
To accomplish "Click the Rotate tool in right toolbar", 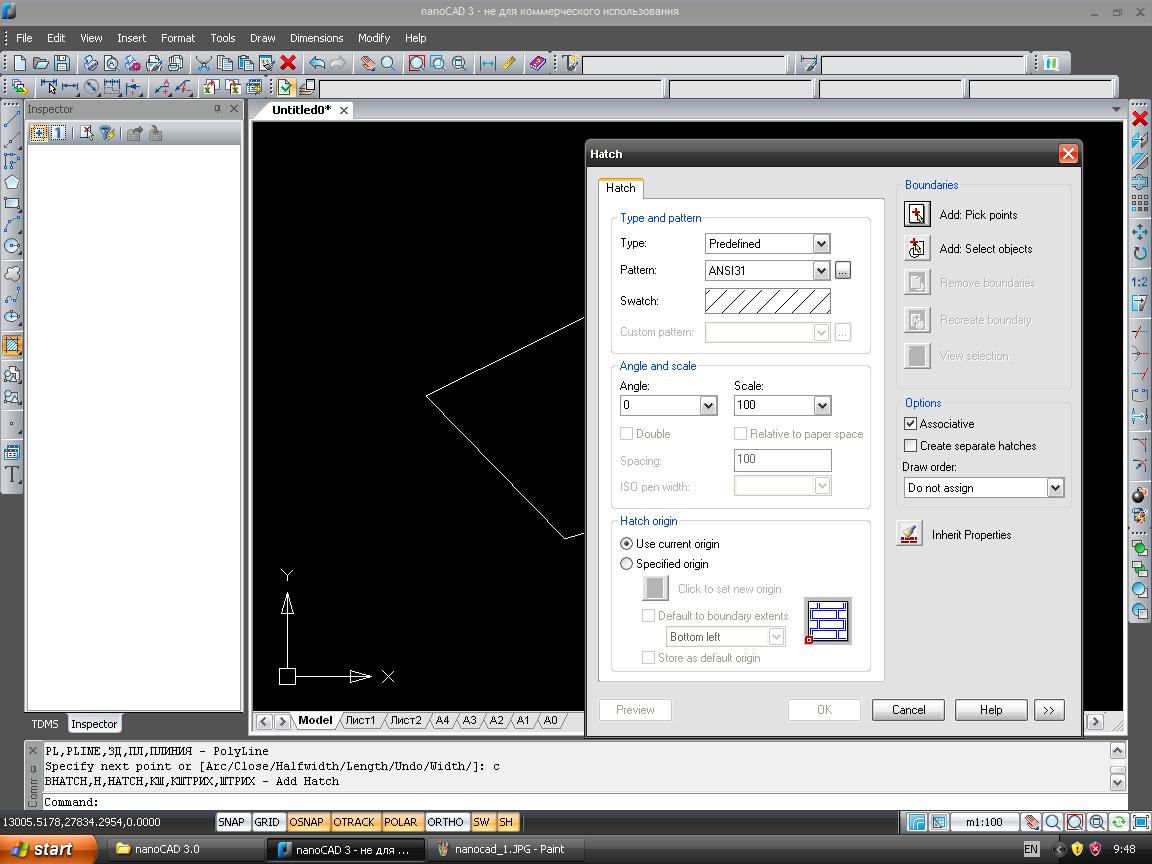I will [x=1140, y=254].
